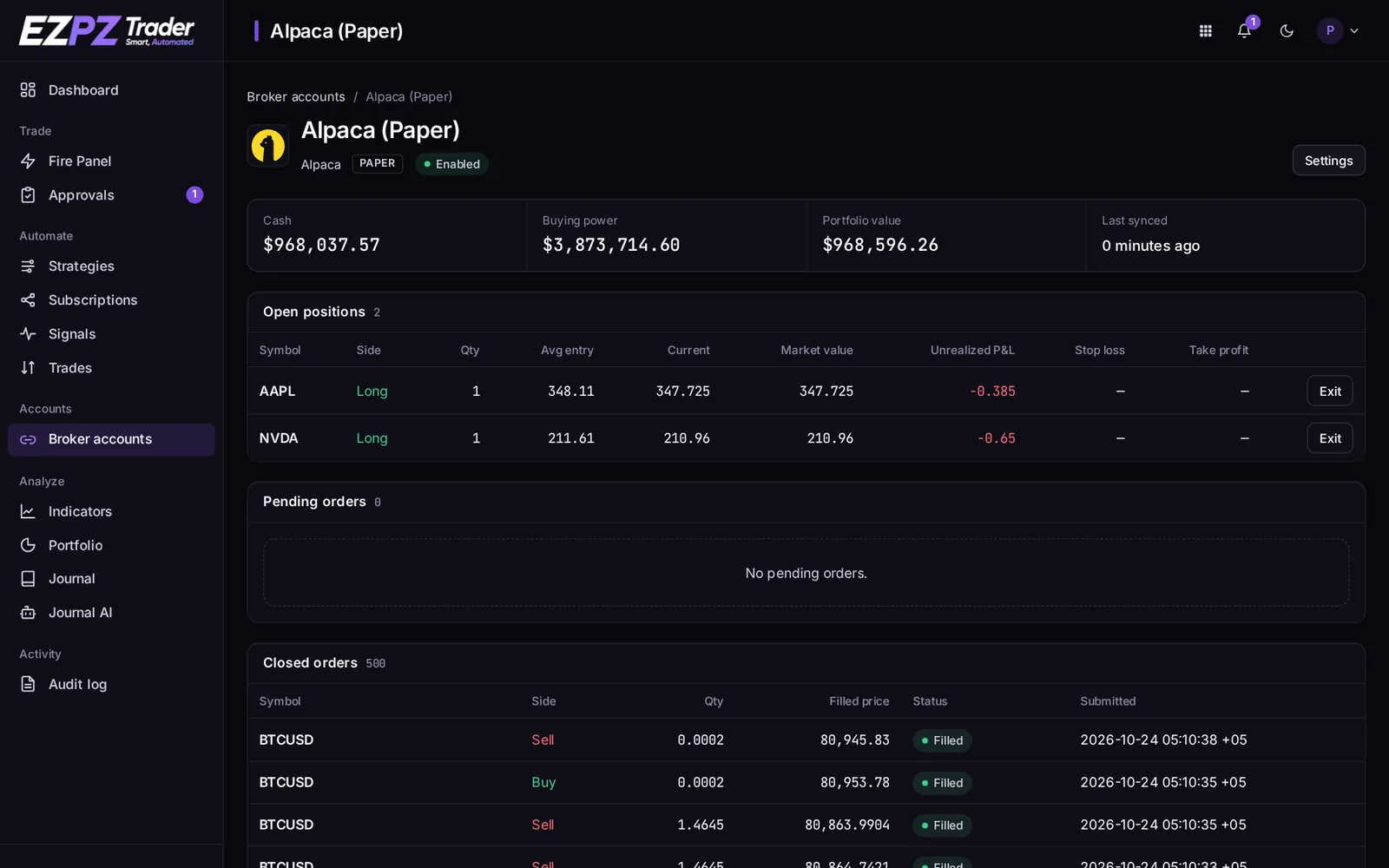
Task: Click the Subscriptions share icon
Action: pyautogui.click(x=28, y=299)
